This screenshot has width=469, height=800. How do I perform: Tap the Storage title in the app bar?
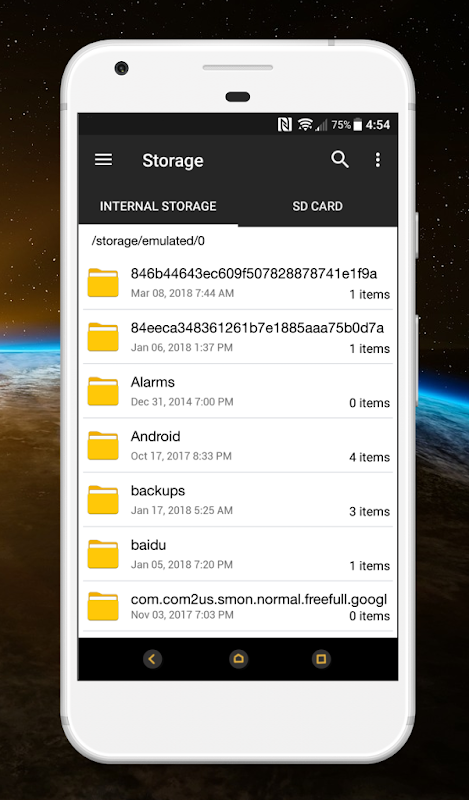point(172,160)
